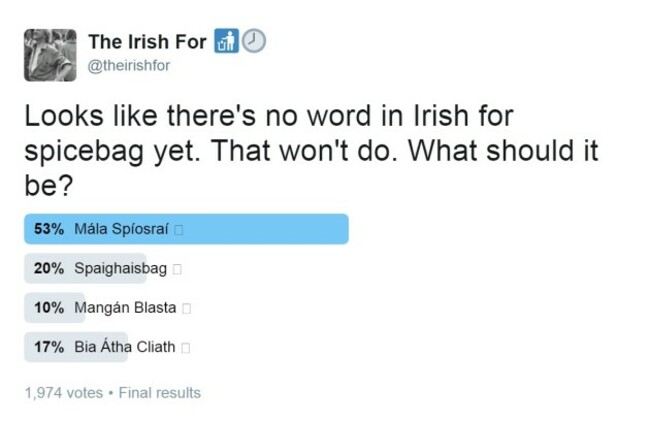Open the @theirishfor handle link
Viewport: 650px width, 422px height.
point(129,65)
